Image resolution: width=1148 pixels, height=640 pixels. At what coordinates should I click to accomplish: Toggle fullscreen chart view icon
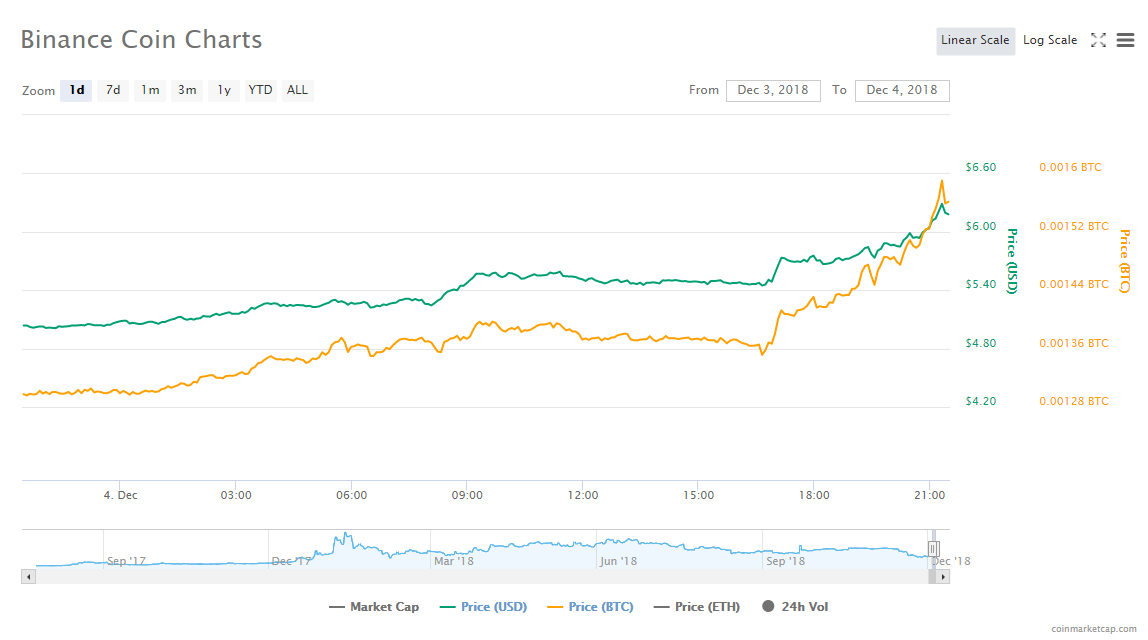pyautogui.click(x=1098, y=40)
